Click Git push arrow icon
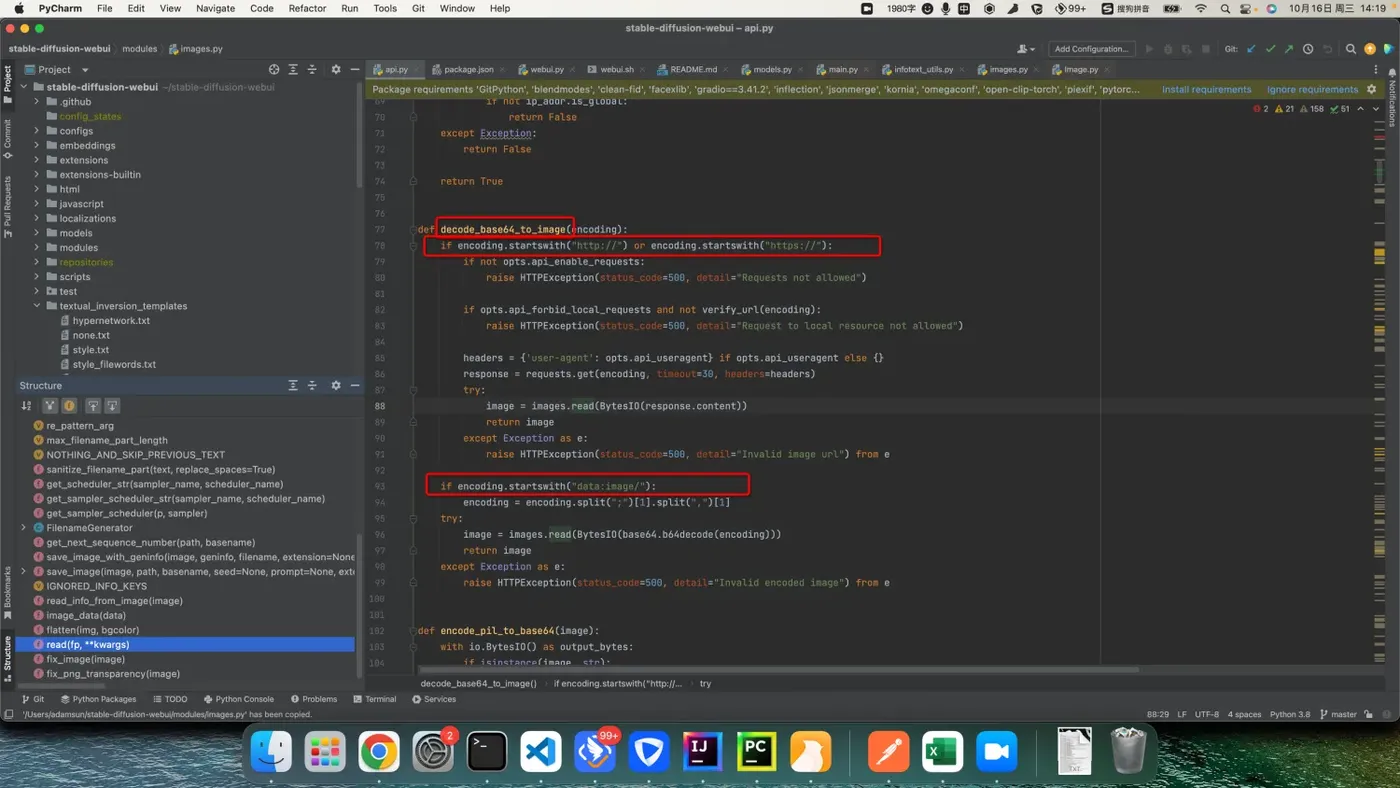This screenshot has height=788, width=1400. pos(1289,48)
